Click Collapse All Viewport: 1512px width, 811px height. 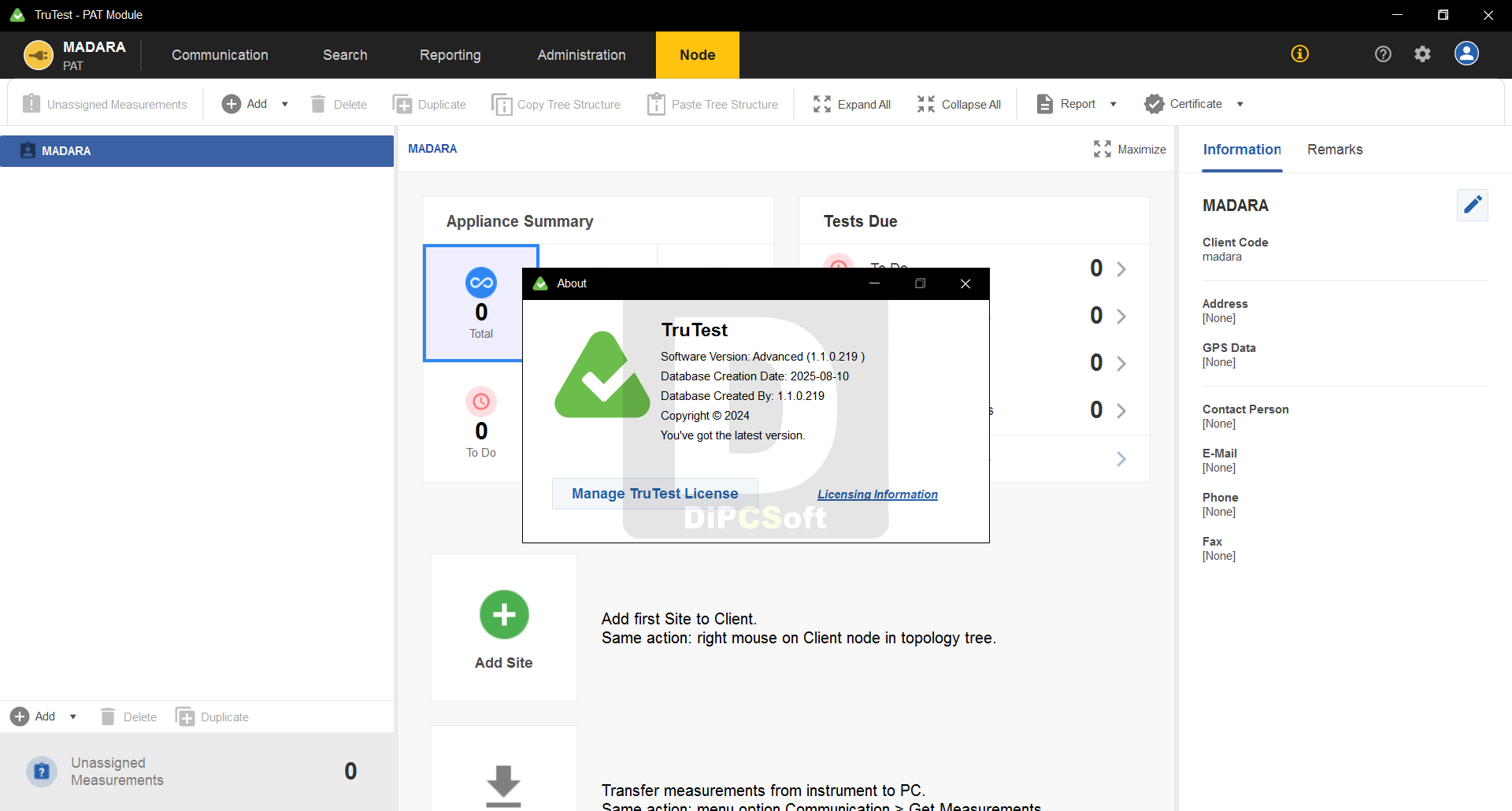[x=958, y=104]
